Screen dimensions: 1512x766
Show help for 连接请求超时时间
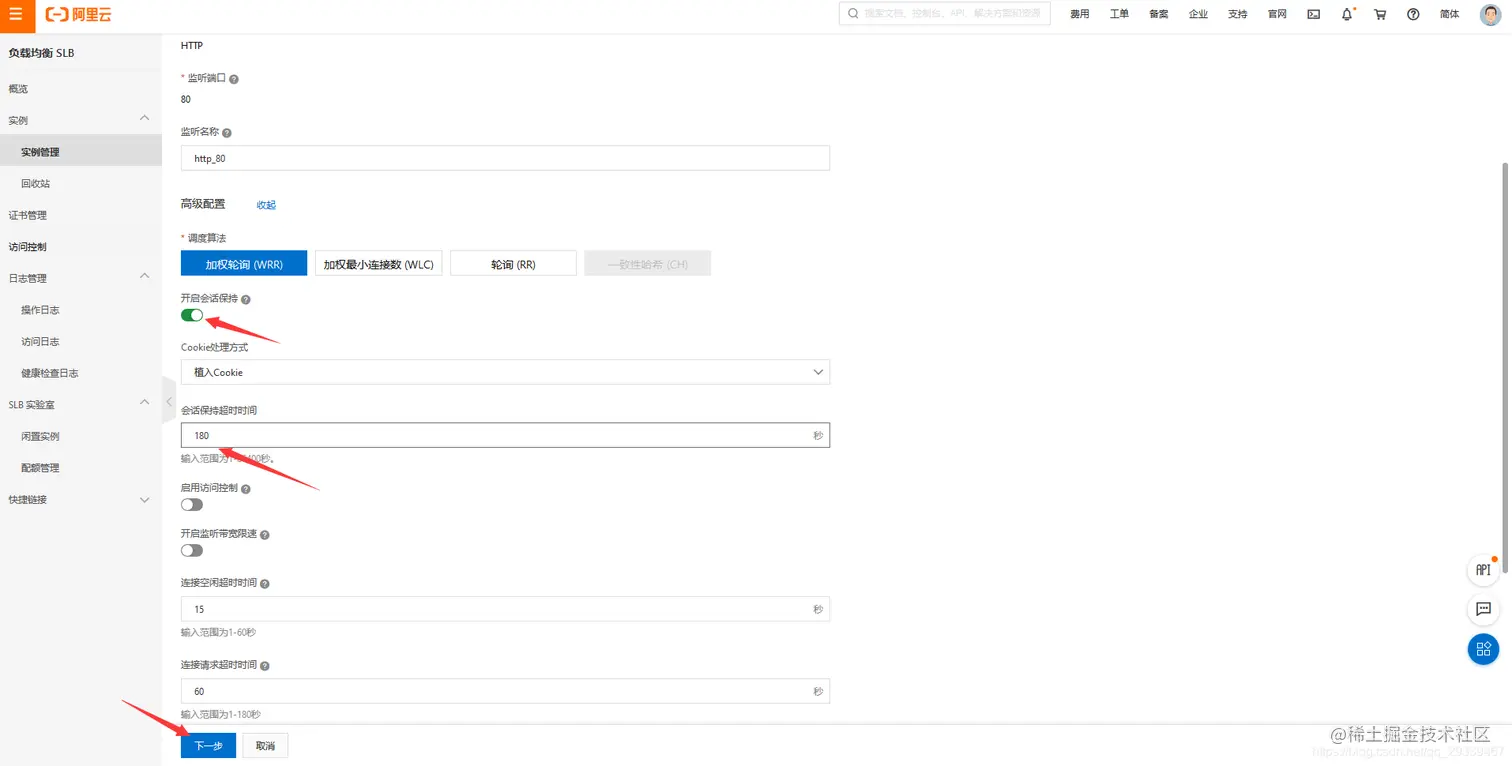click(265, 665)
